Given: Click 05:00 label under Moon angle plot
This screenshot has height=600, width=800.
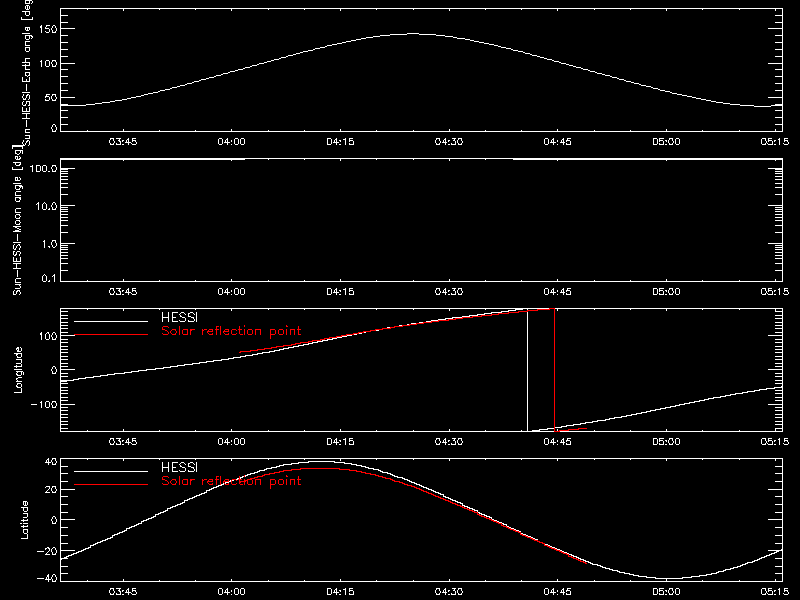Looking at the screenshot, I should pyautogui.click(x=666, y=292).
